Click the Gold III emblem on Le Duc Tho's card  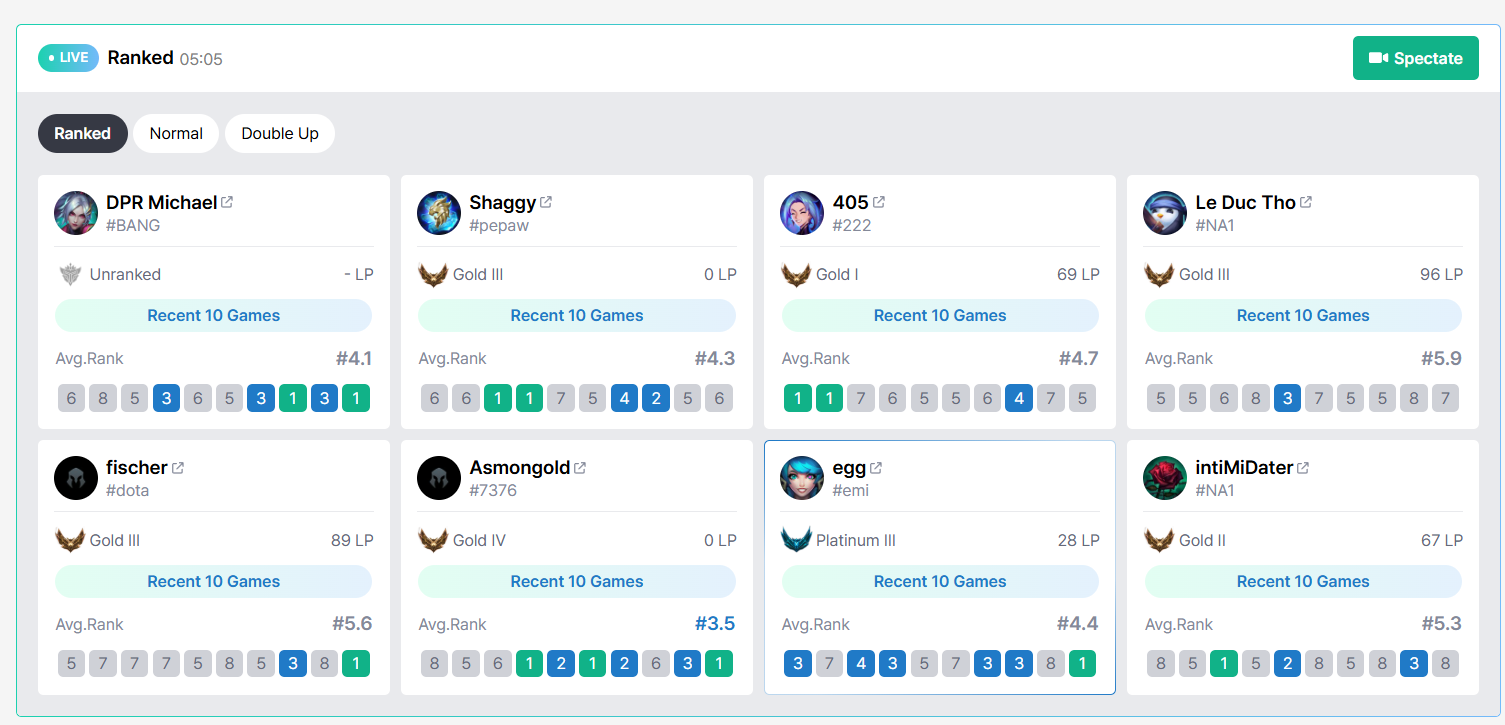click(1159, 274)
